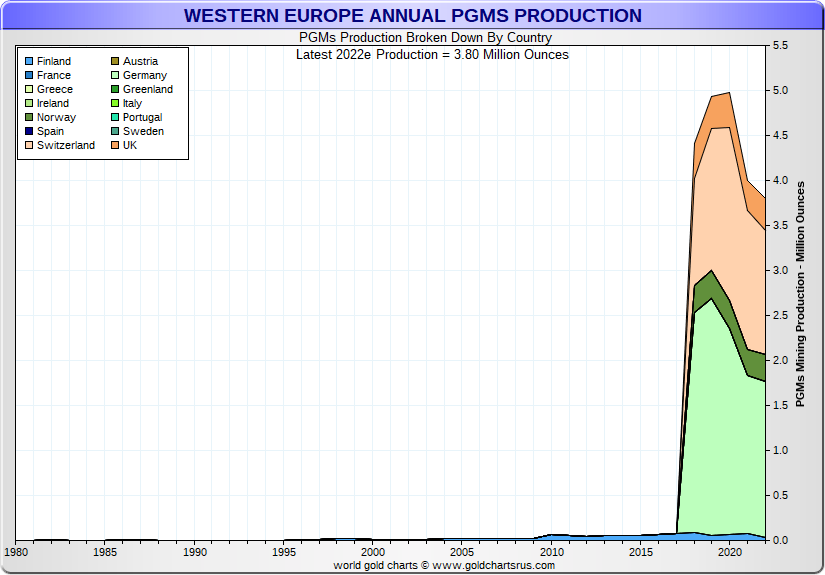Screen dimensions: 825x575
Task: Click the 2020 tick label on x-axis
Action: pos(729,552)
